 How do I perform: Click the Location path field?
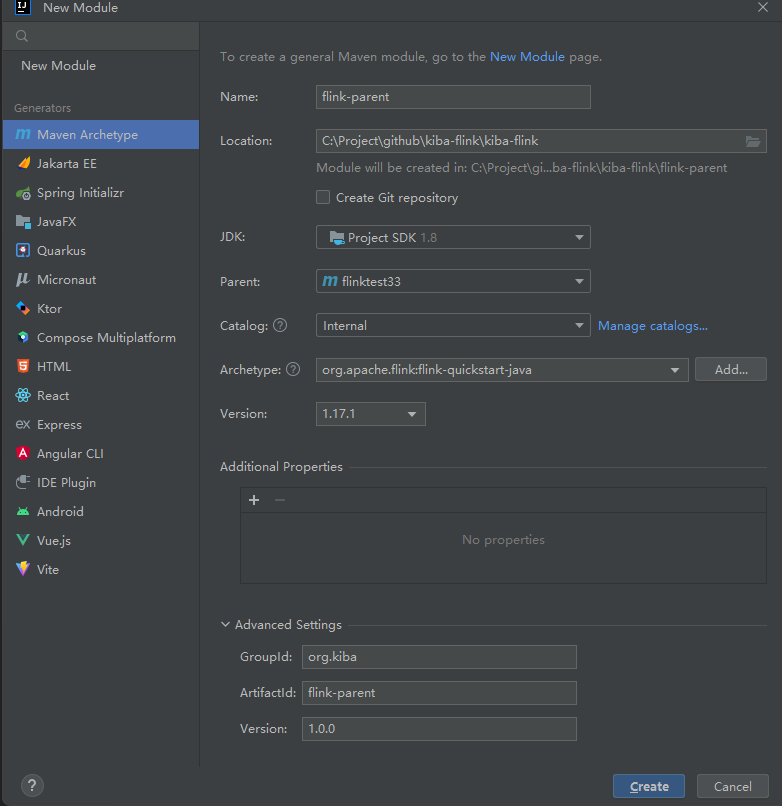(x=541, y=141)
